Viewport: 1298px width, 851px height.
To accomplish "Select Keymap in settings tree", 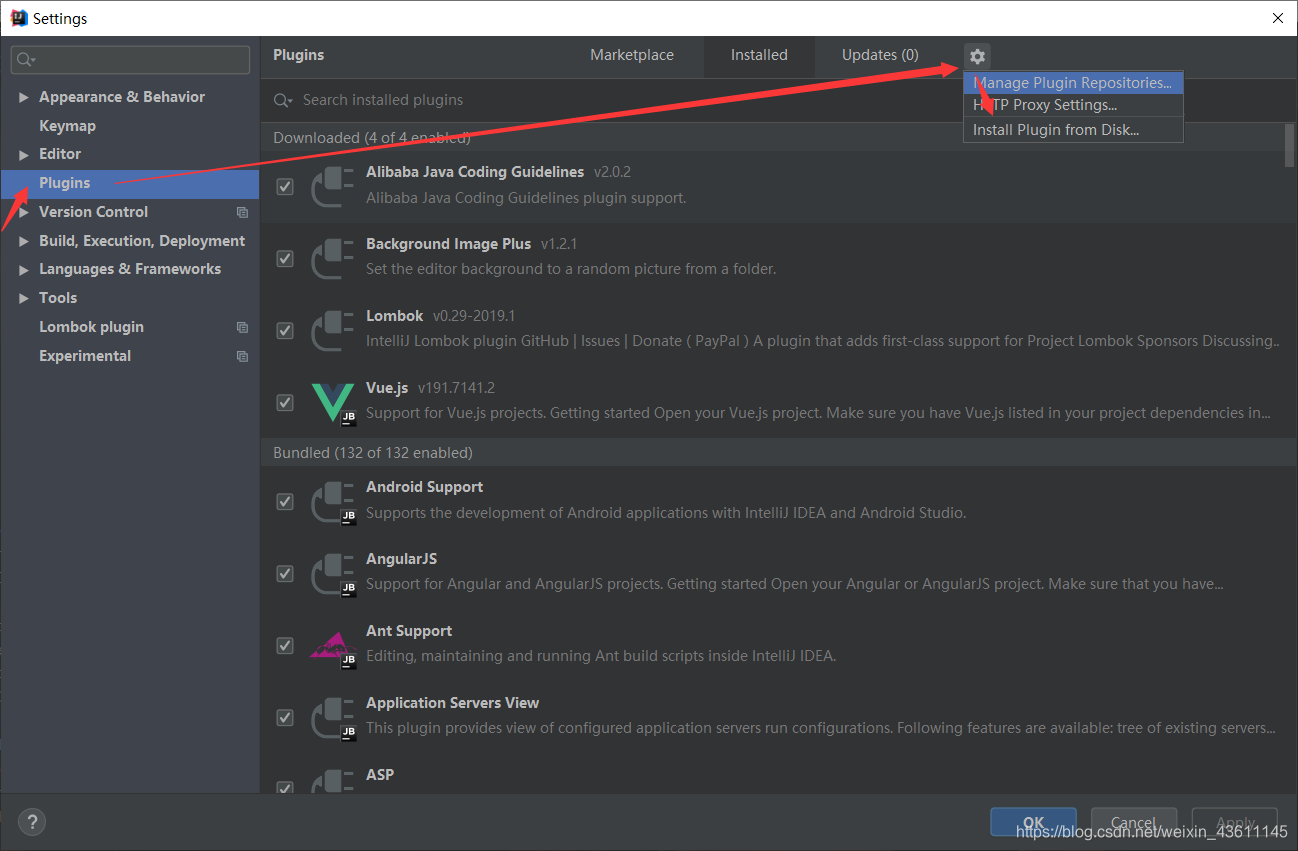I will click(67, 126).
